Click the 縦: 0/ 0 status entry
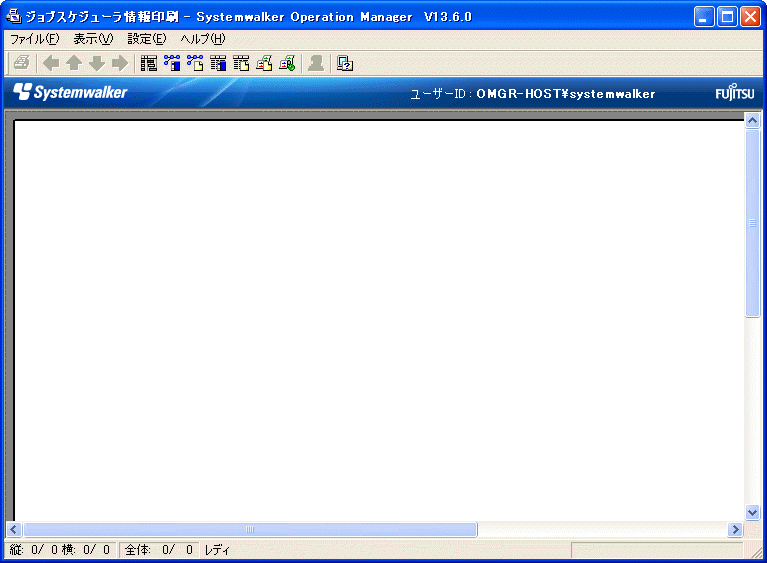The image size is (767, 563). [x=33, y=550]
